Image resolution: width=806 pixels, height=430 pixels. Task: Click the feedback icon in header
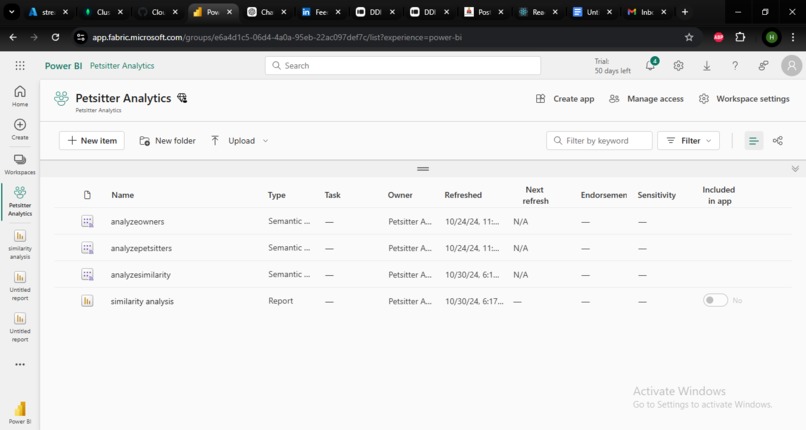(763, 65)
